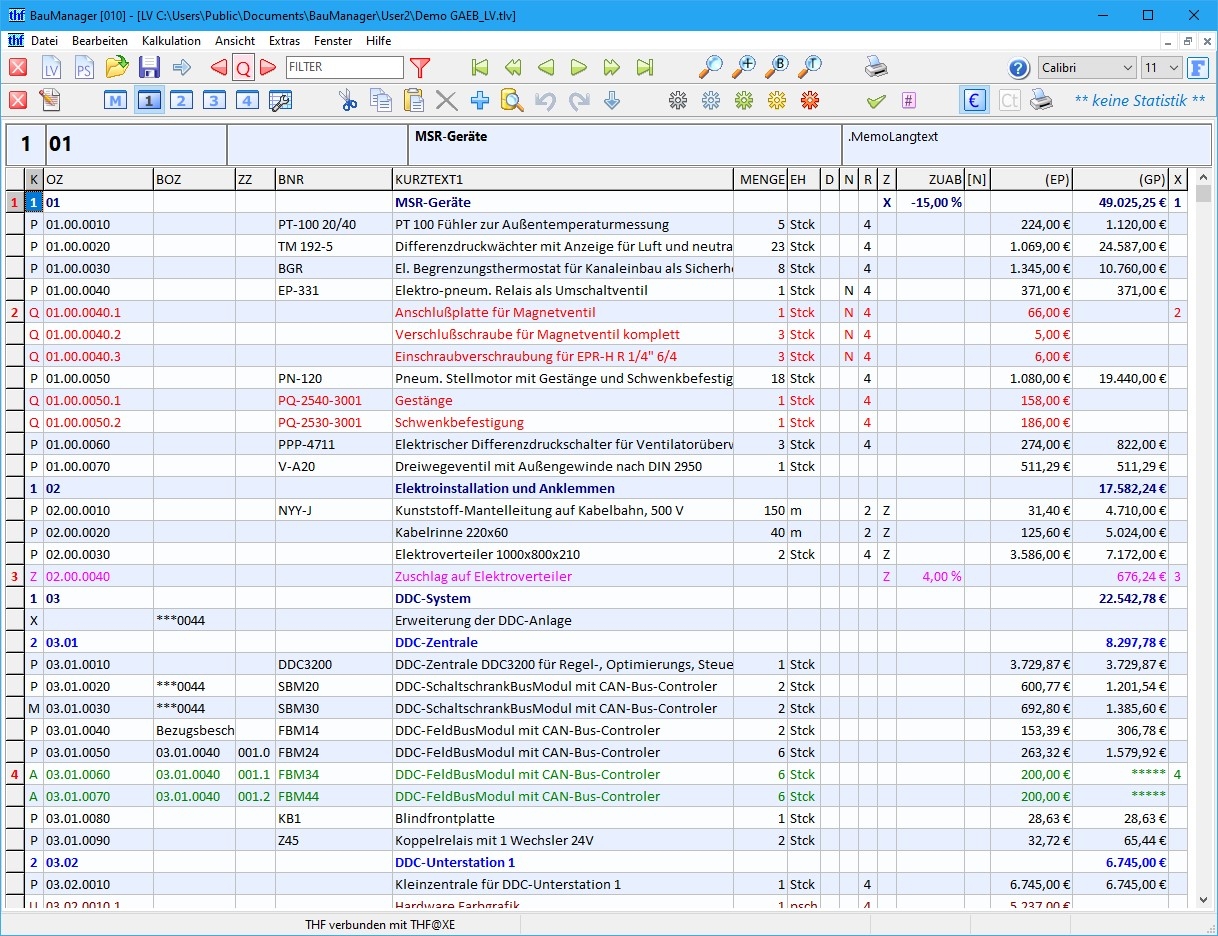Click the '** keine Statistik **' label
Image resolution: width=1218 pixels, height=936 pixels.
tap(1139, 100)
